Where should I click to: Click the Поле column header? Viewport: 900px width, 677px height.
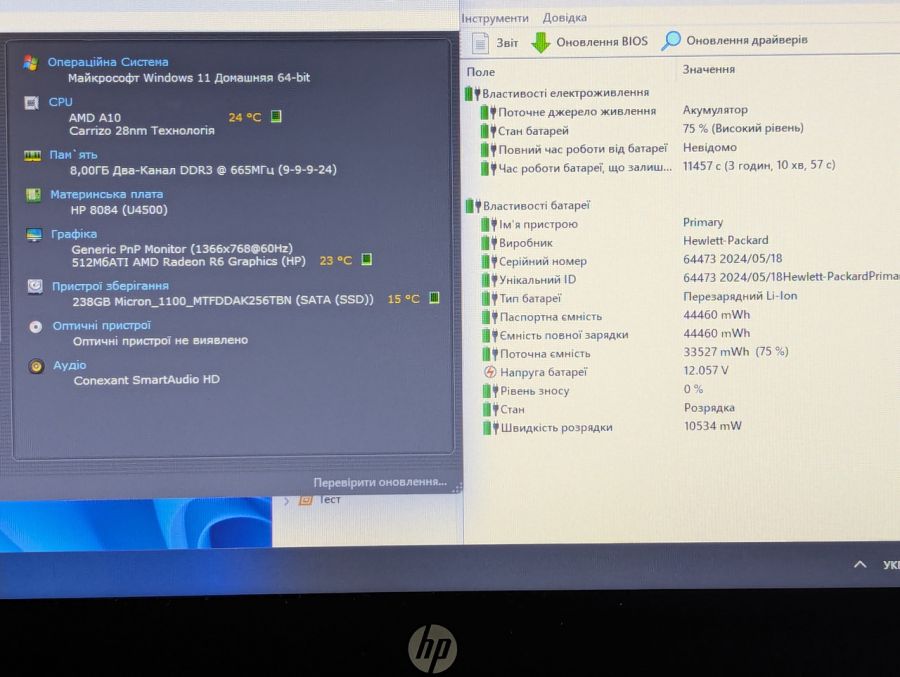click(480, 72)
